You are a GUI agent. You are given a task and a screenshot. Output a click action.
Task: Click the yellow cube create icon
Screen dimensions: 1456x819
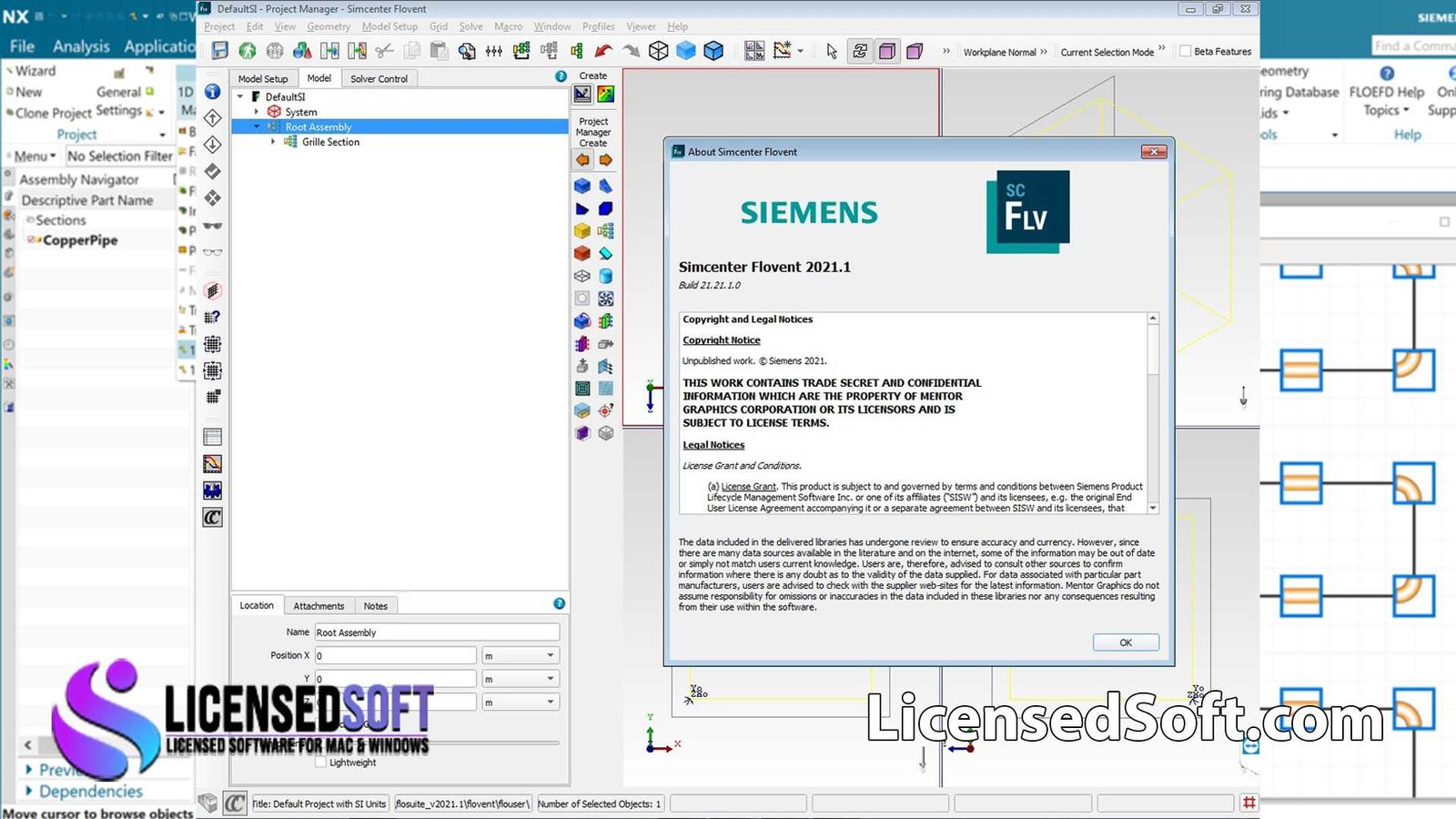pos(582,231)
